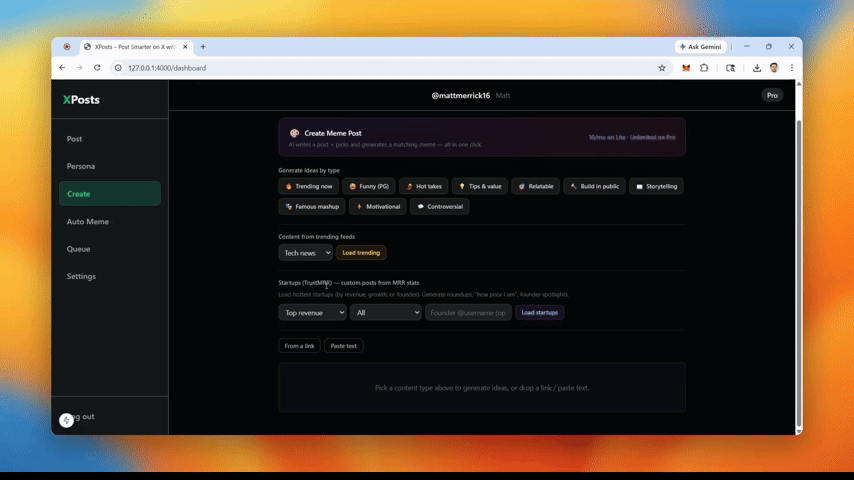Open the browser Downloads icon
This screenshot has width=854, height=480.
pyautogui.click(x=757, y=68)
